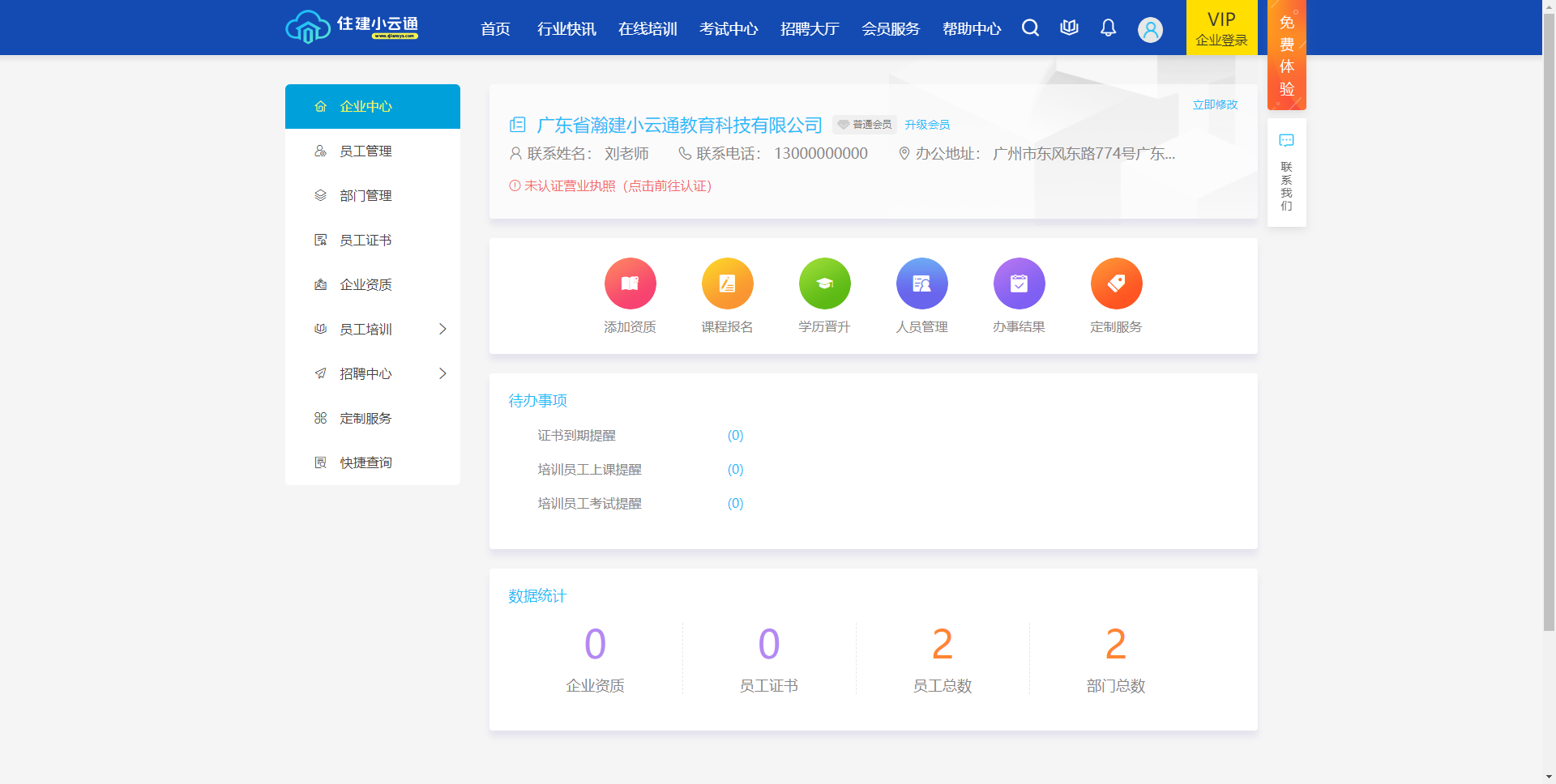Click the 添加资质 red circle icon

[630, 283]
